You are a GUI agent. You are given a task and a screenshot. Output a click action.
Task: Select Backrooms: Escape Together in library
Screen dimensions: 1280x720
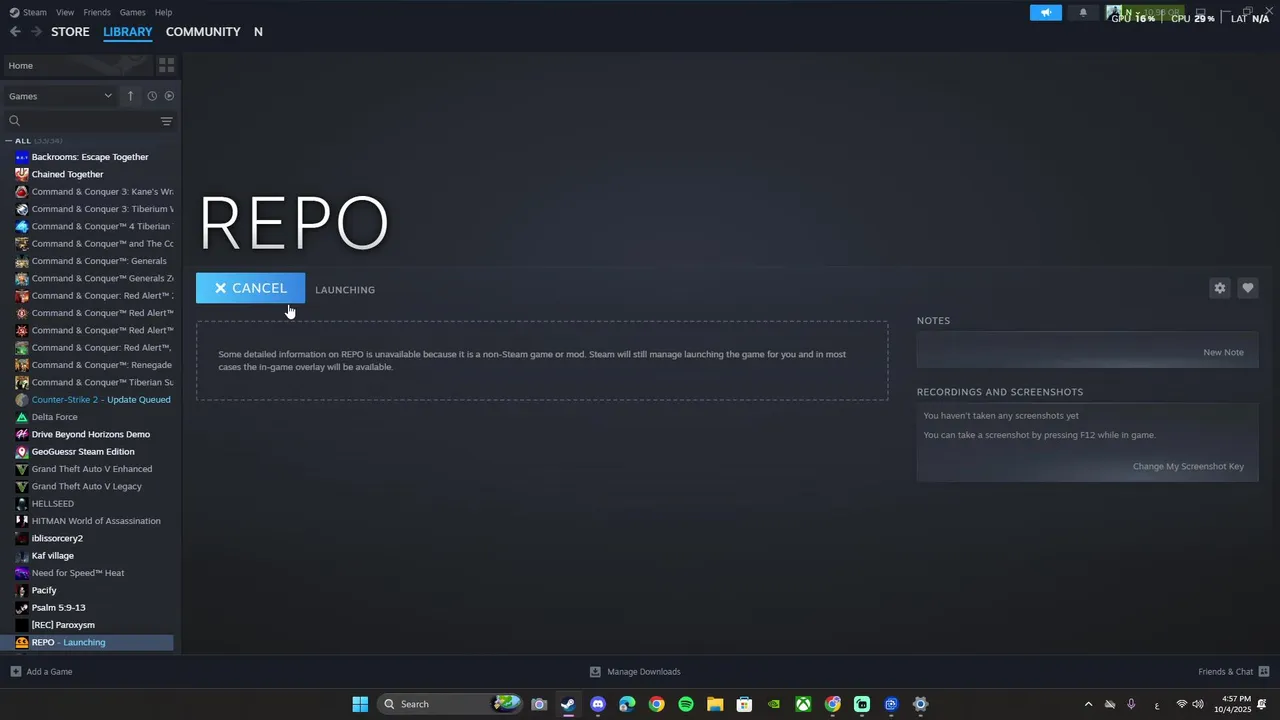point(88,157)
